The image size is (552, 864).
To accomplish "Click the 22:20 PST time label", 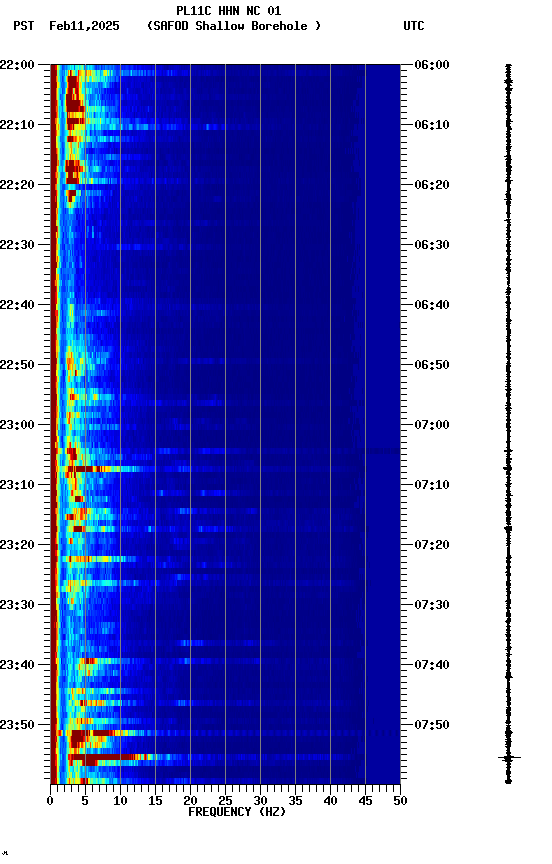I will click(17, 185).
